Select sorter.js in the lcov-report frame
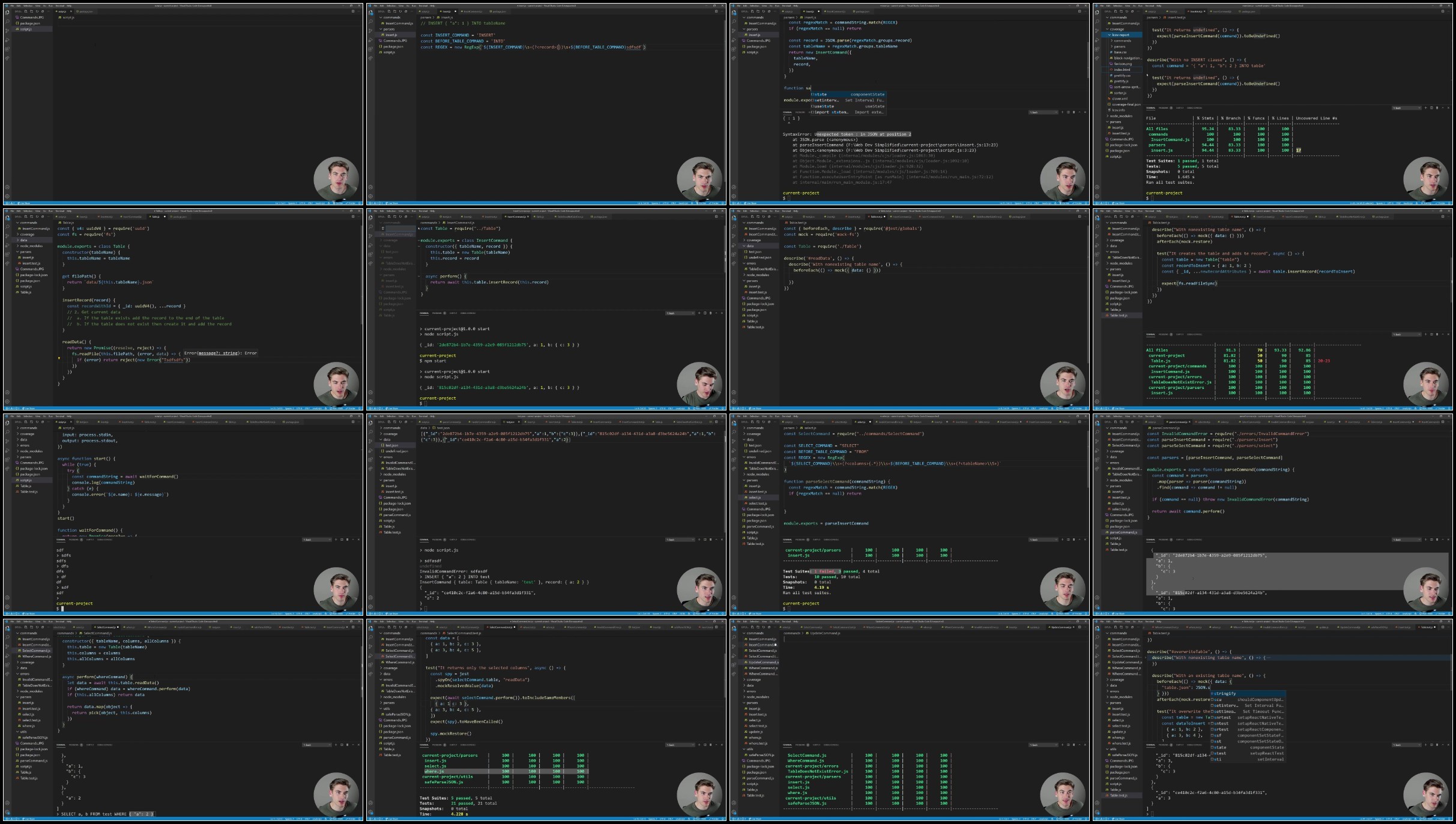The image size is (1456, 824). 1120,93
